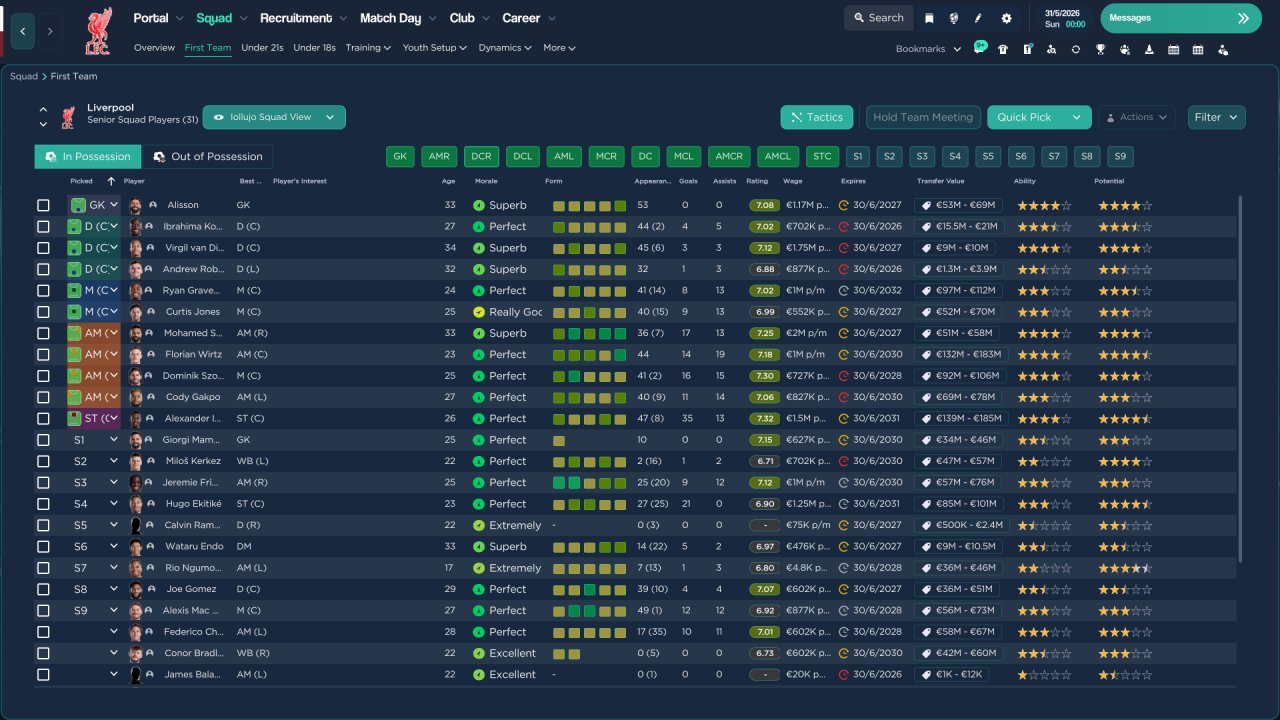Select the AMCR position chip

click(x=729, y=156)
